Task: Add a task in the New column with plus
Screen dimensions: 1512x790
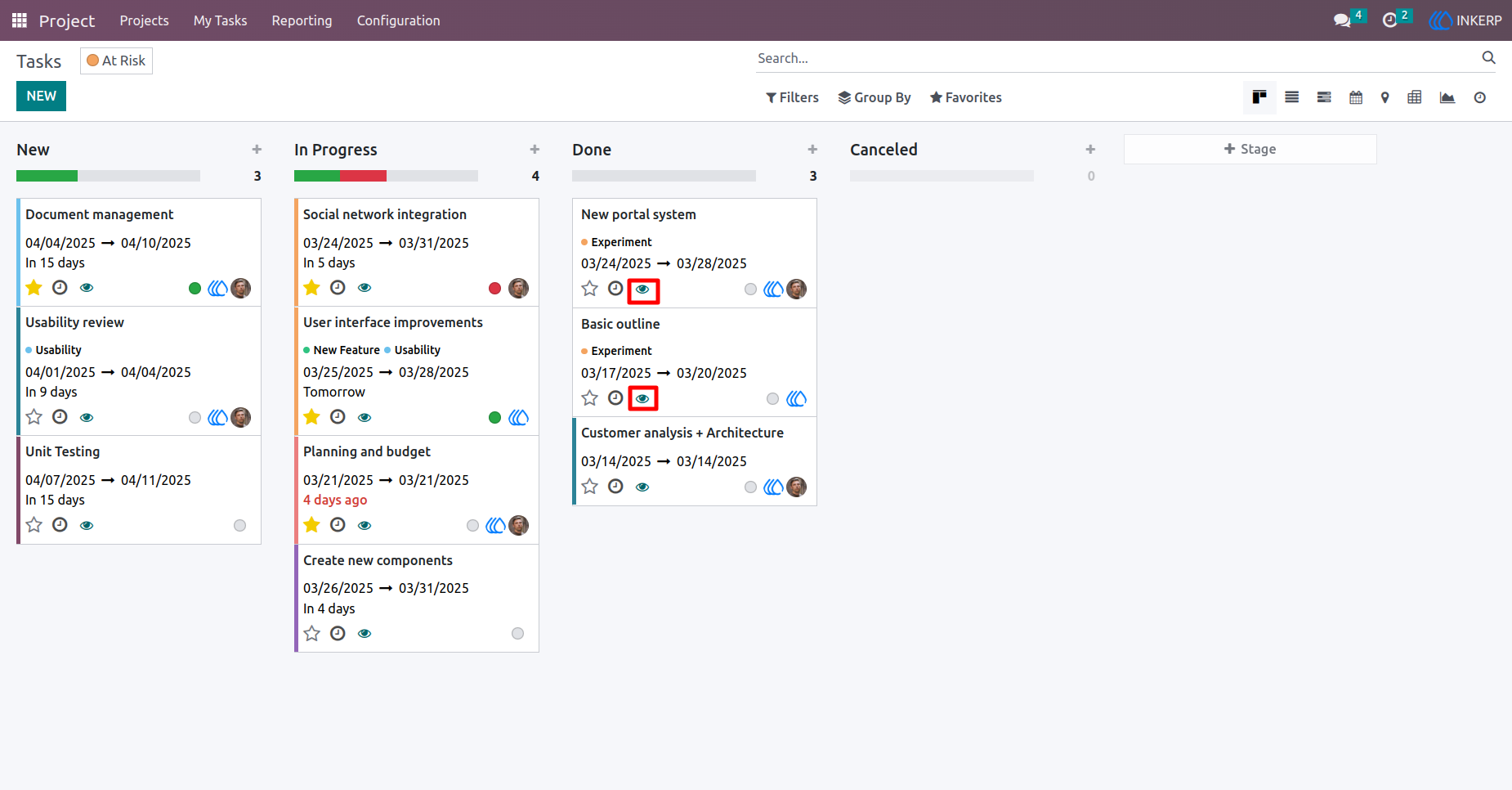Action: 257,149
